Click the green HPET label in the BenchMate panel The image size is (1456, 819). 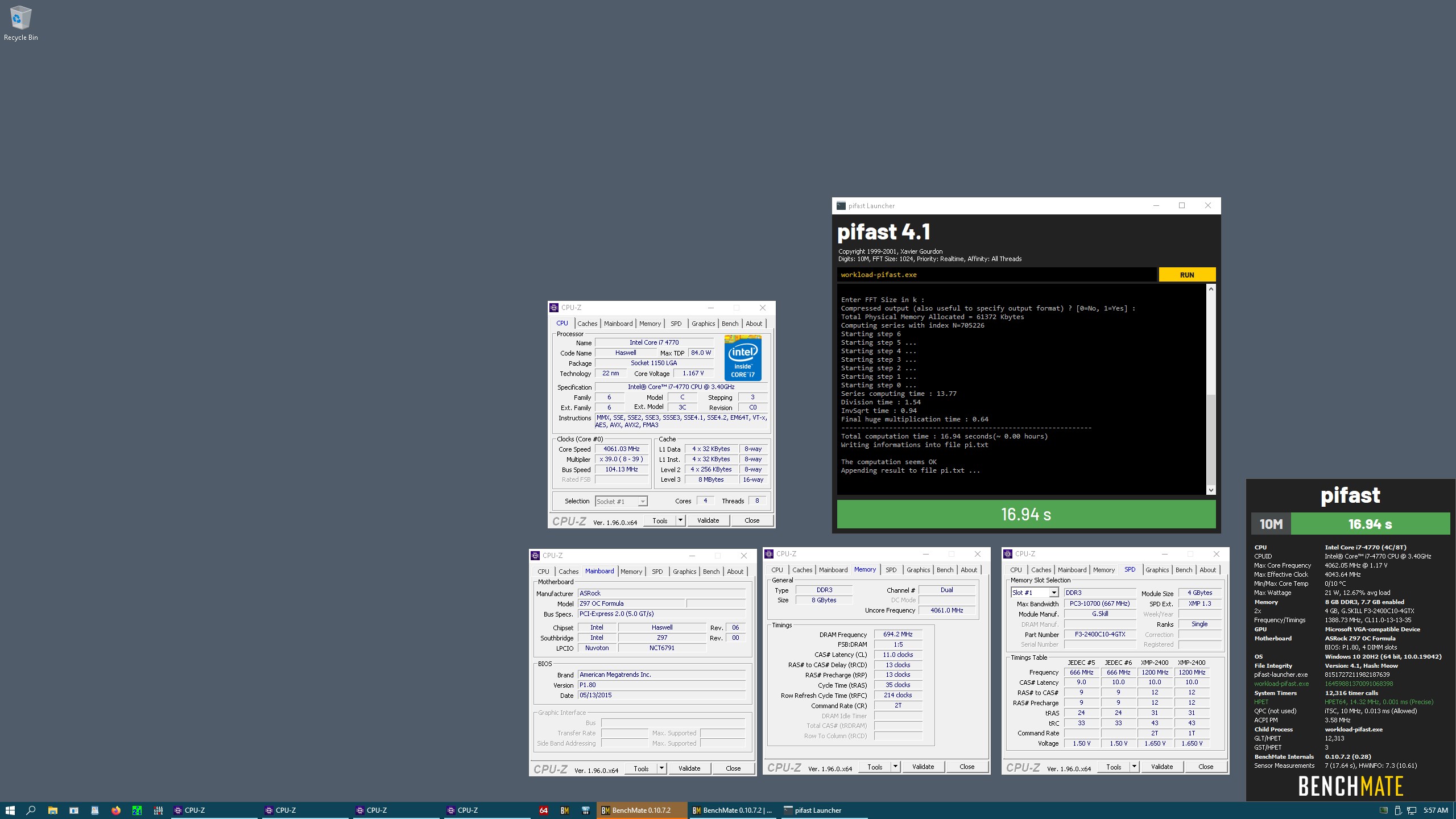pyautogui.click(x=1261, y=702)
